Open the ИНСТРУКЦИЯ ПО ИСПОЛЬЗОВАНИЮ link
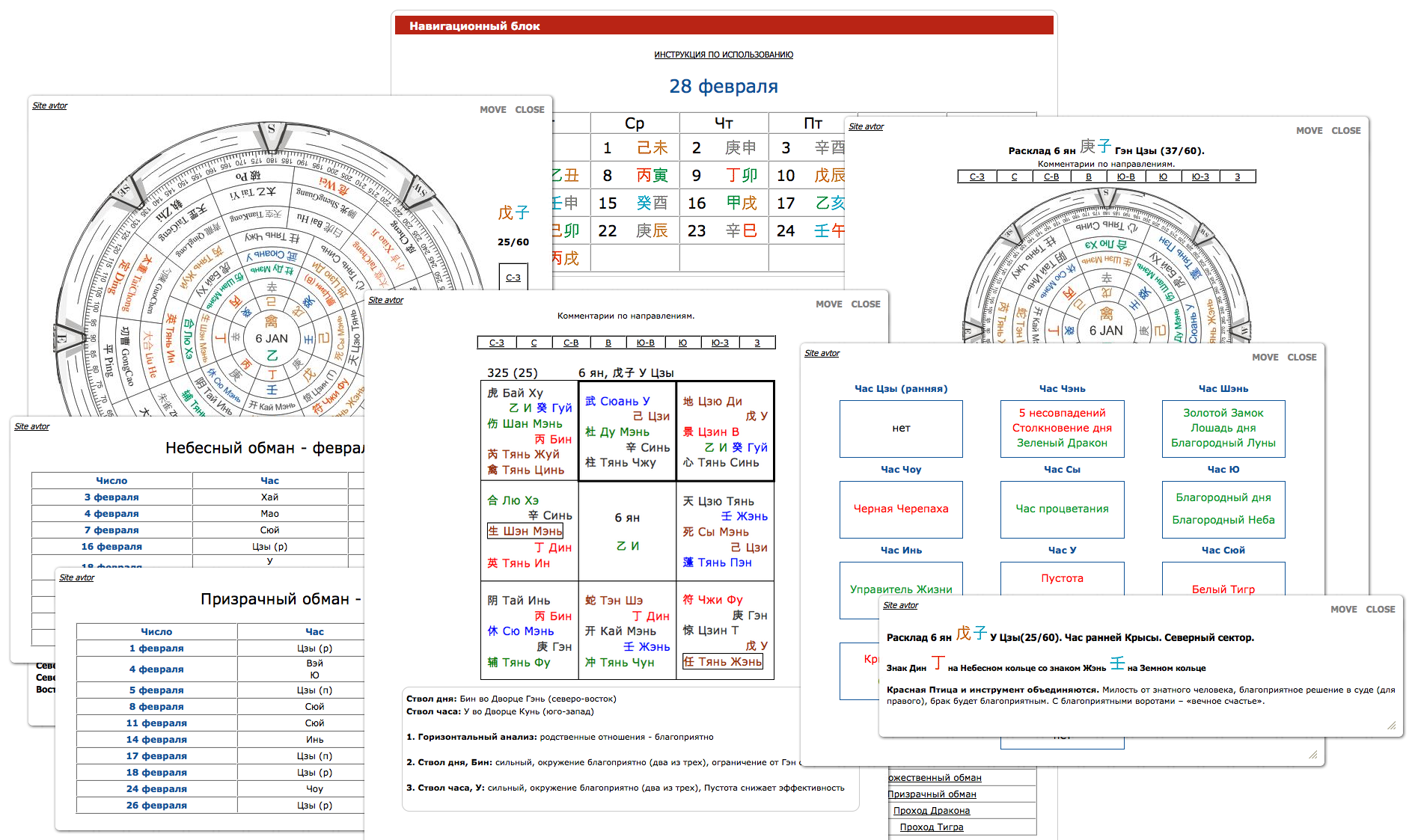 tap(724, 55)
